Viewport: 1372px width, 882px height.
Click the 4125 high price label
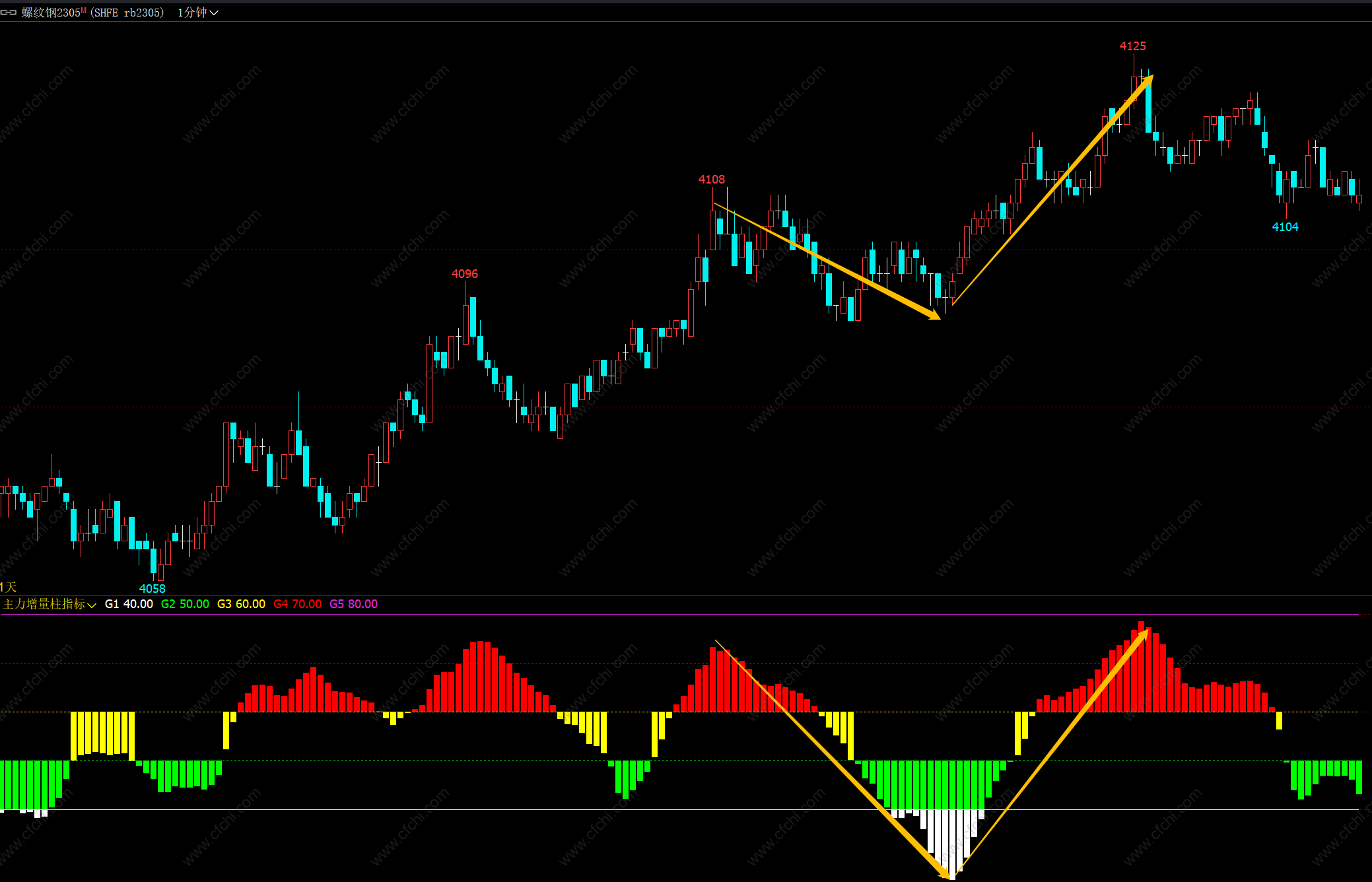coord(1132,46)
